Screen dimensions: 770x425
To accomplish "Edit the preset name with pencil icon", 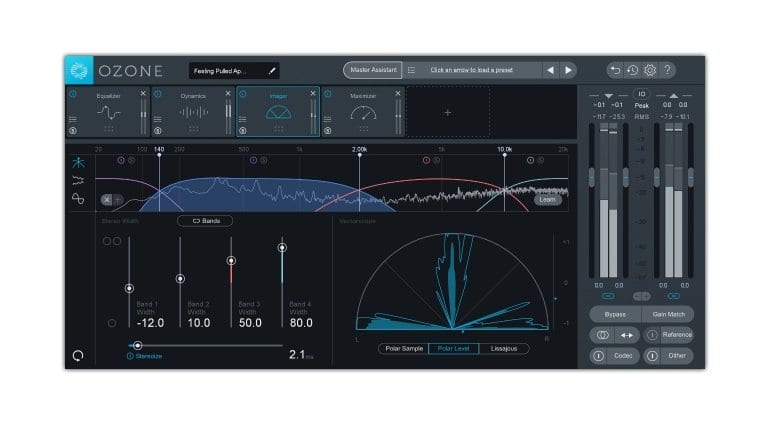I will tap(272, 71).
